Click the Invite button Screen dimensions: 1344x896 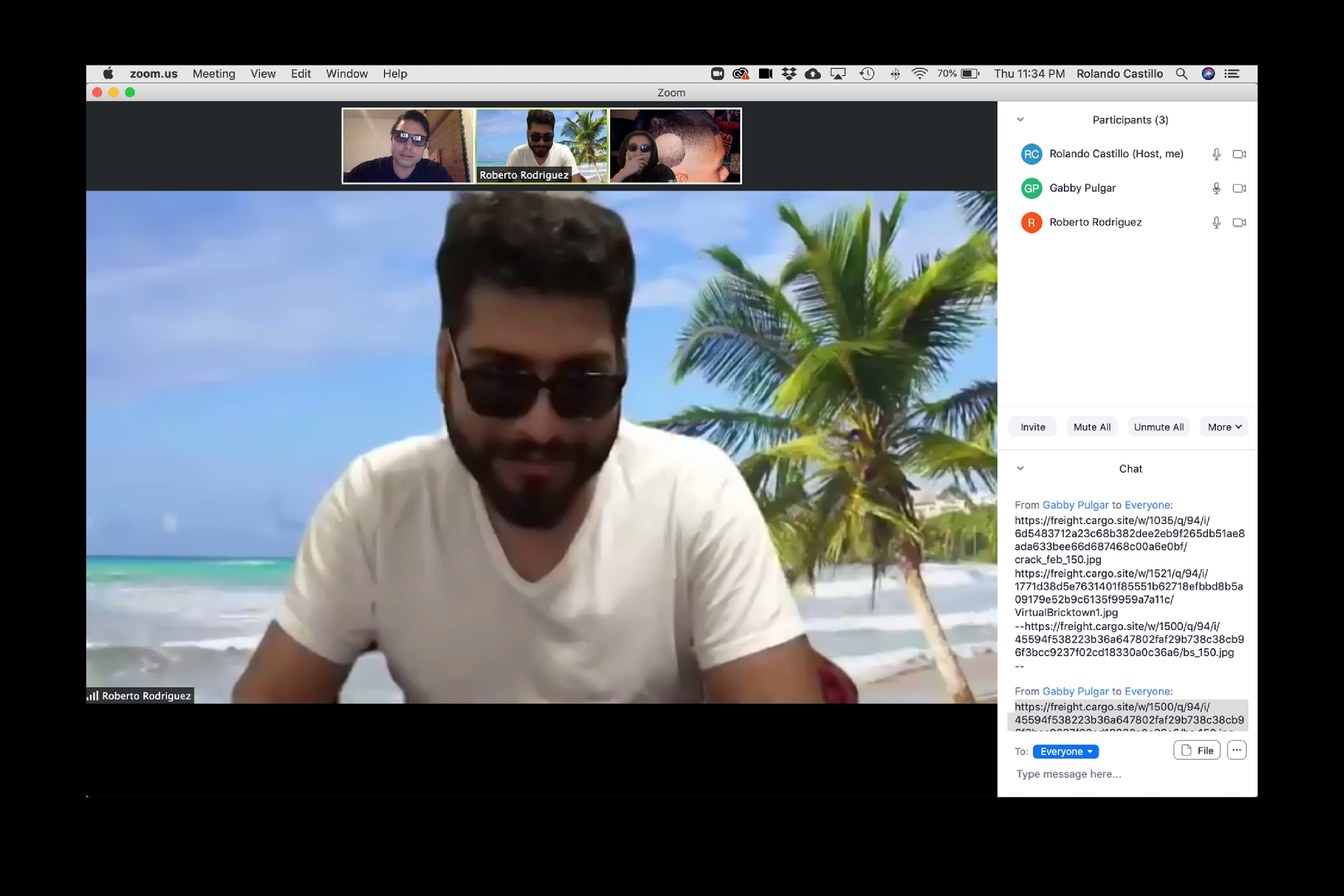pyautogui.click(x=1032, y=427)
